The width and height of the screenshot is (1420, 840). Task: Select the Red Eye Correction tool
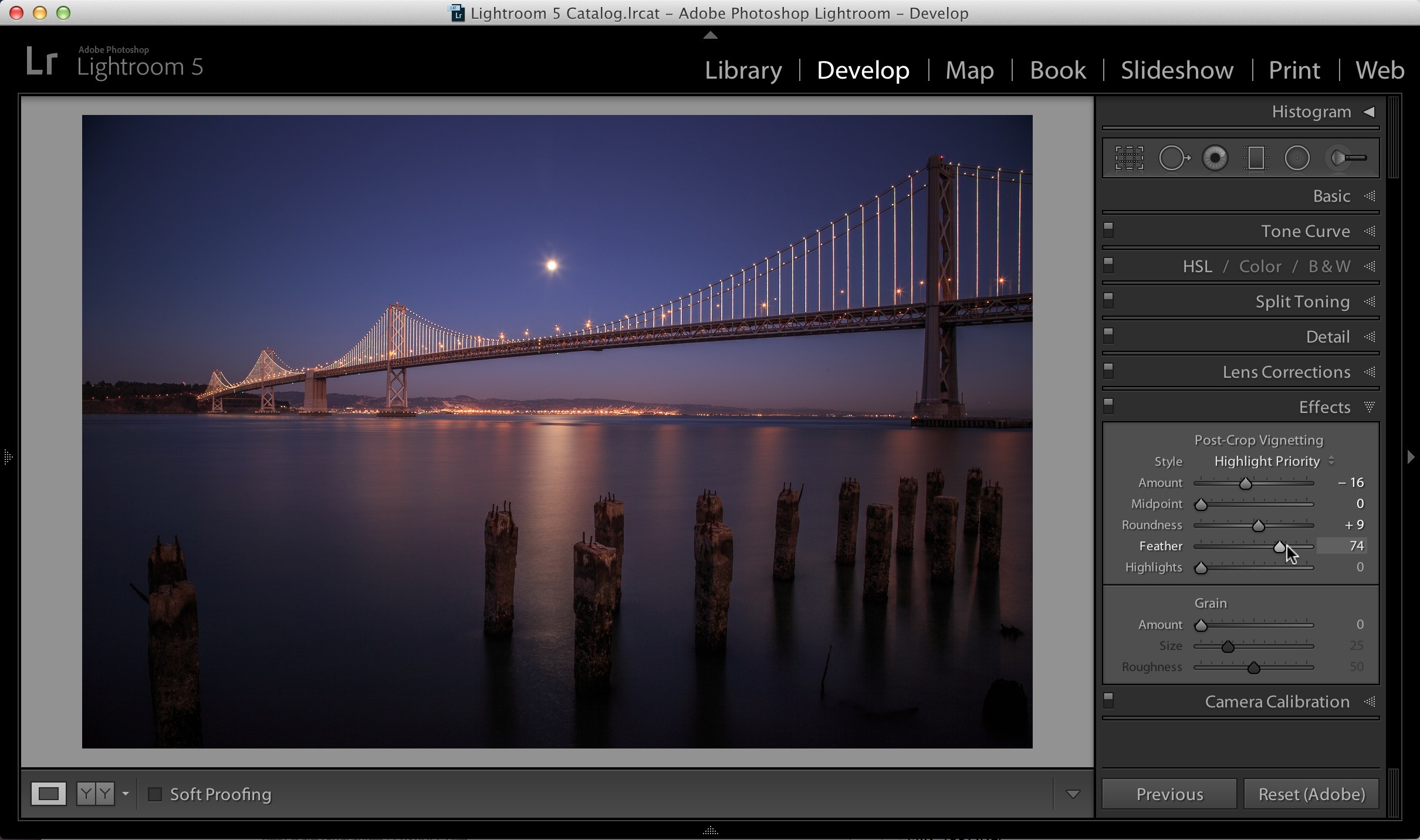click(1215, 158)
